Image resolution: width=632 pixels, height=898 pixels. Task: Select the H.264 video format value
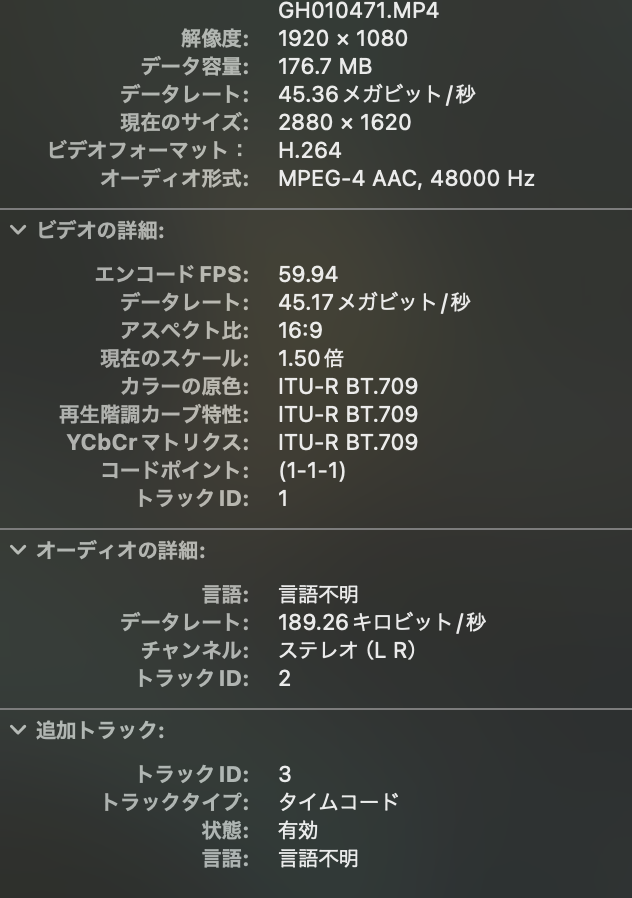coord(309,151)
